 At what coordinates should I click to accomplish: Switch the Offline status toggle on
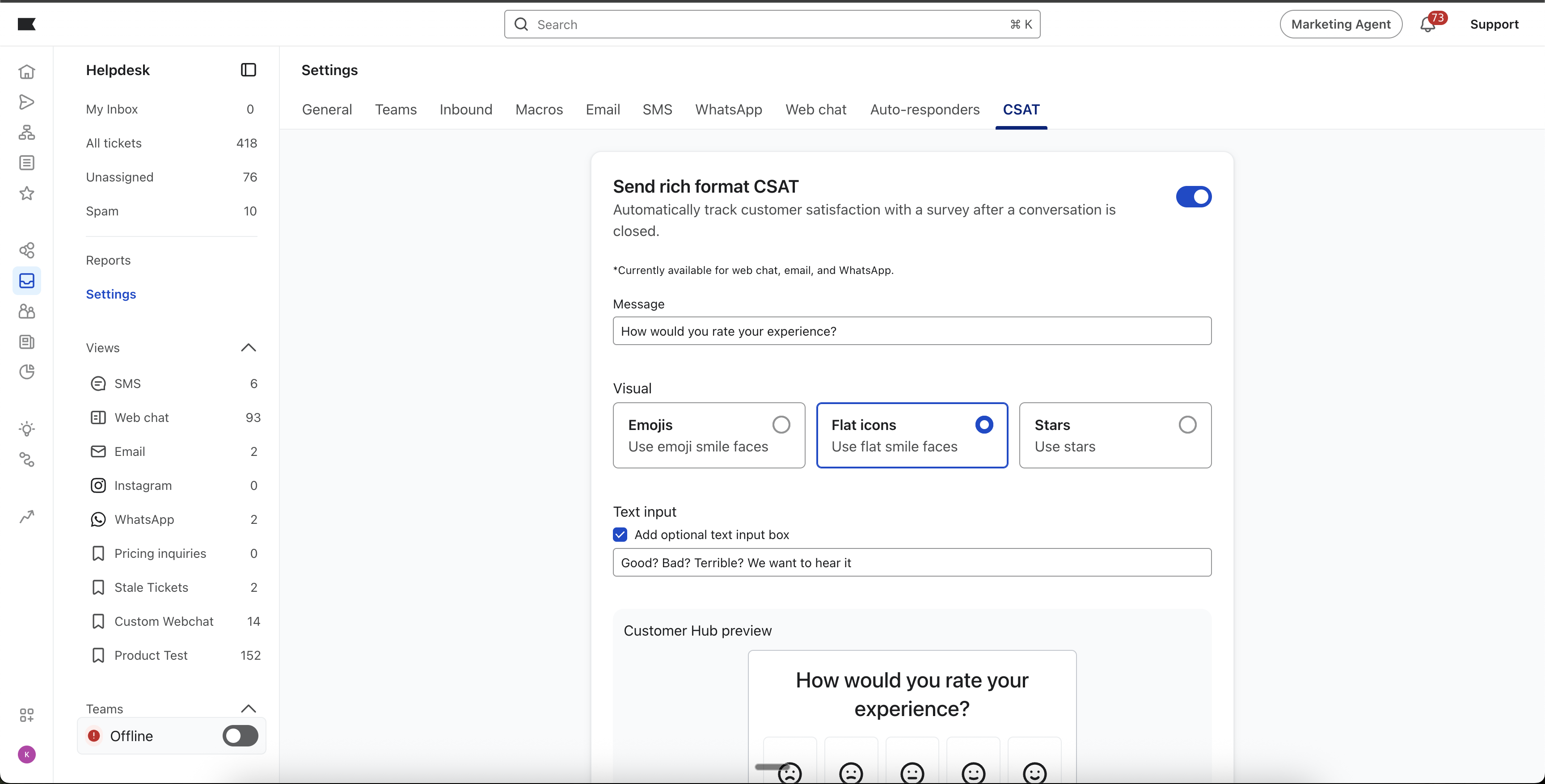pyautogui.click(x=240, y=736)
